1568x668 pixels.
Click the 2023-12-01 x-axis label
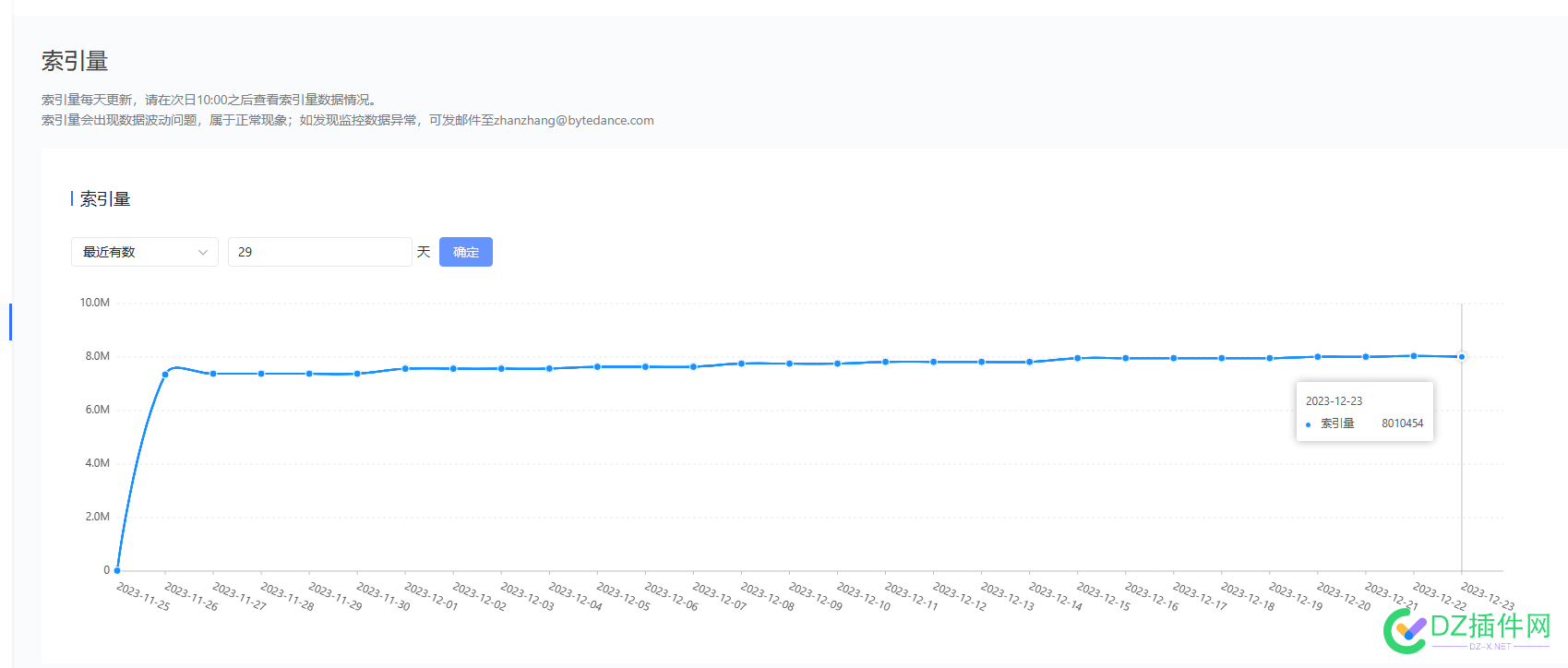(431, 596)
